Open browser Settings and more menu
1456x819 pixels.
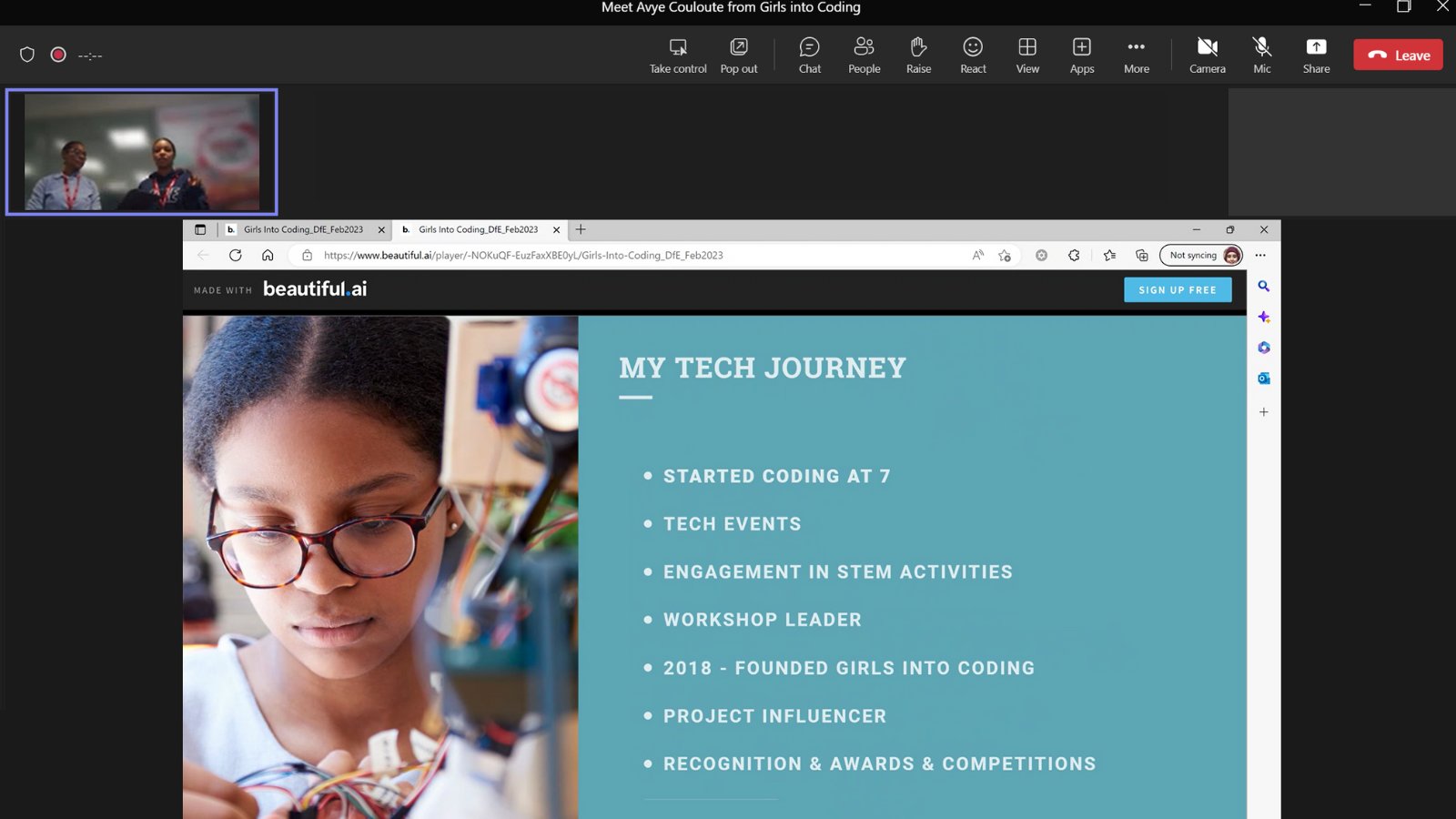point(1260,256)
